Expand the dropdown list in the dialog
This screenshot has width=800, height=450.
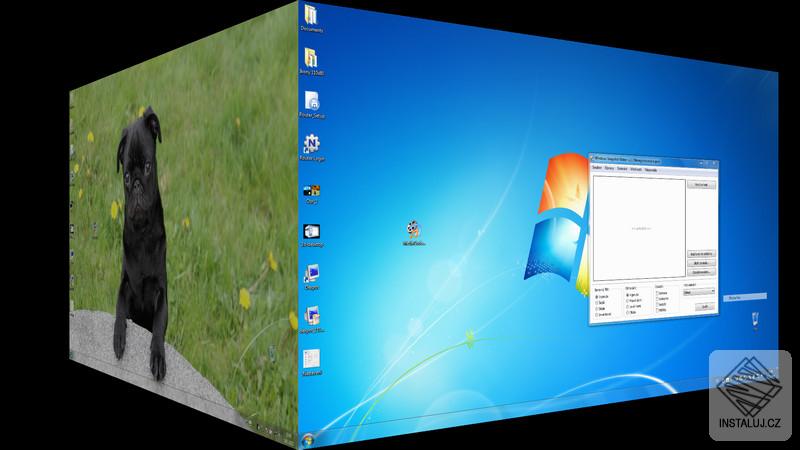tap(699, 292)
